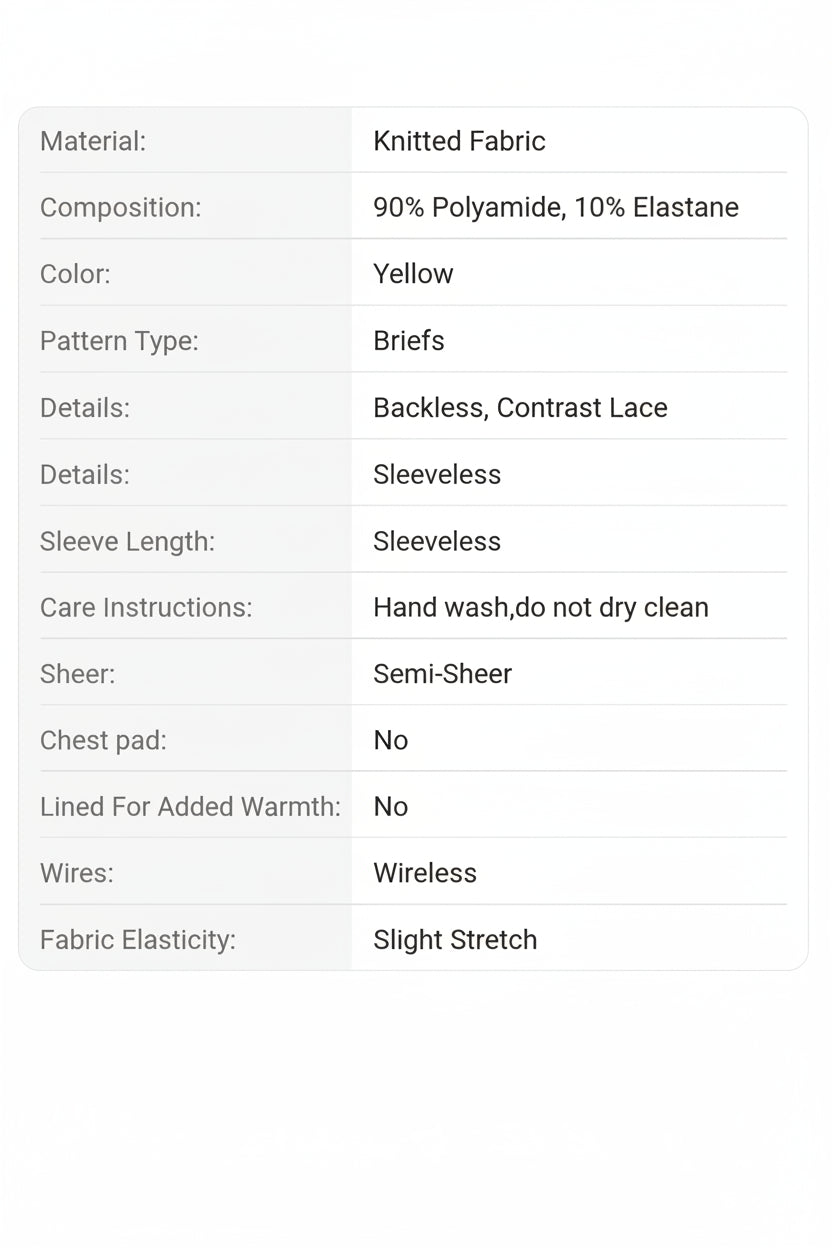Image resolution: width=832 pixels, height=1248 pixels.
Task: Select the Knitted Fabric value
Action: [x=459, y=141]
